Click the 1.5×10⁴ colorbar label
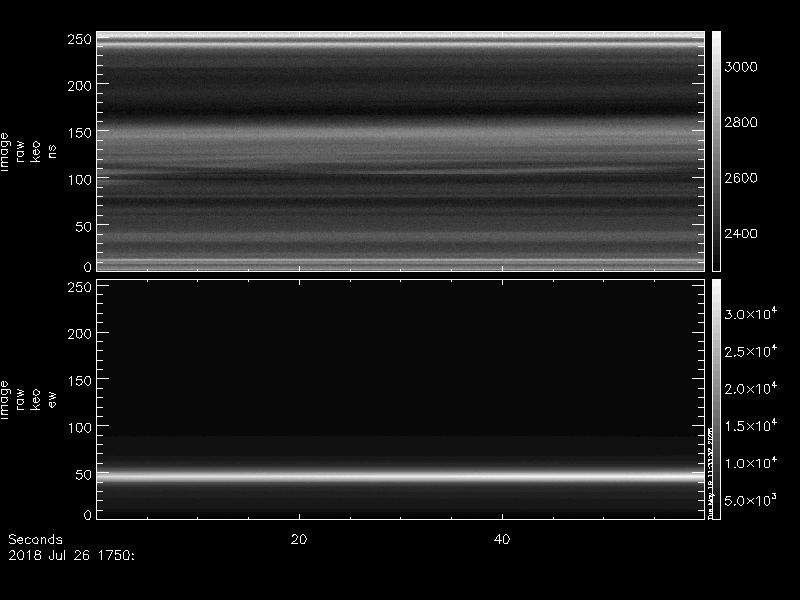This screenshot has width=800, height=600. [x=751, y=425]
